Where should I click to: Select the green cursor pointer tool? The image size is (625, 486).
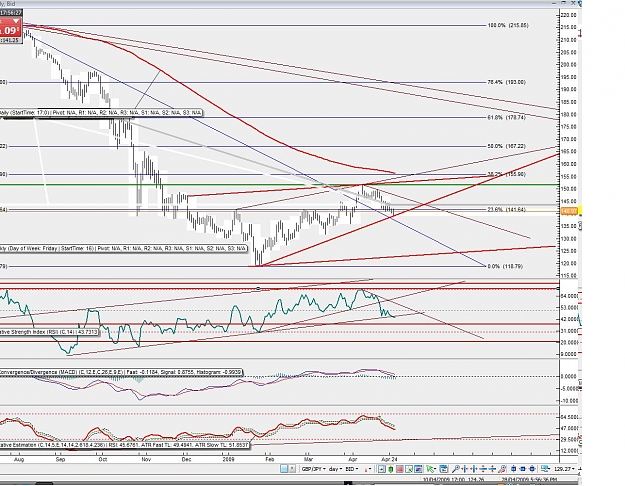point(429,469)
